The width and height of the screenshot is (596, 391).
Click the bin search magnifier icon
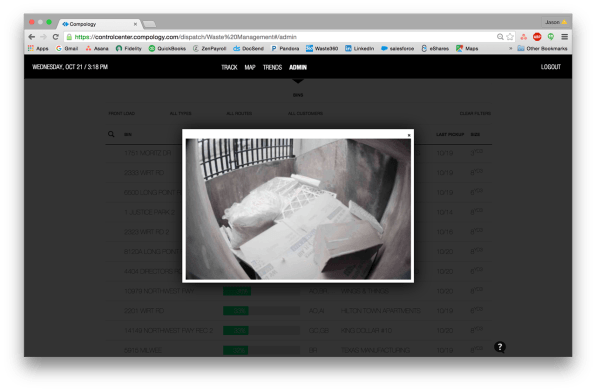[x=111, y=134]
